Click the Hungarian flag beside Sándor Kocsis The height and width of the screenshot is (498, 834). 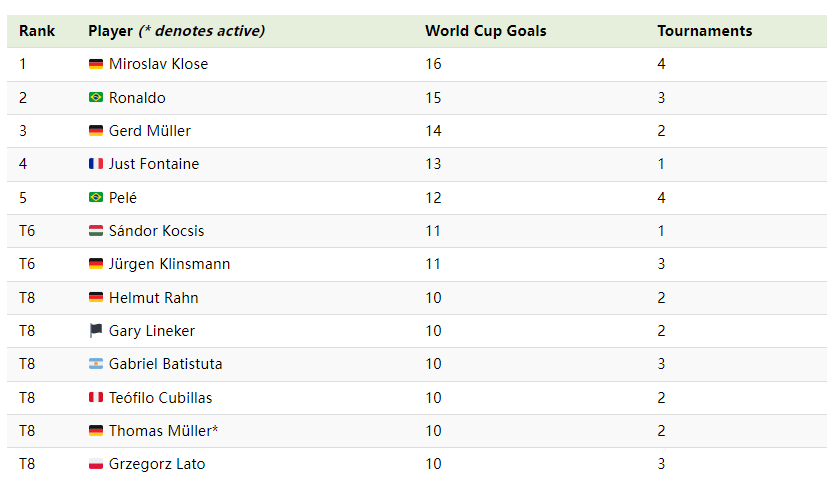pyautogui.click(x=96, y=231)
